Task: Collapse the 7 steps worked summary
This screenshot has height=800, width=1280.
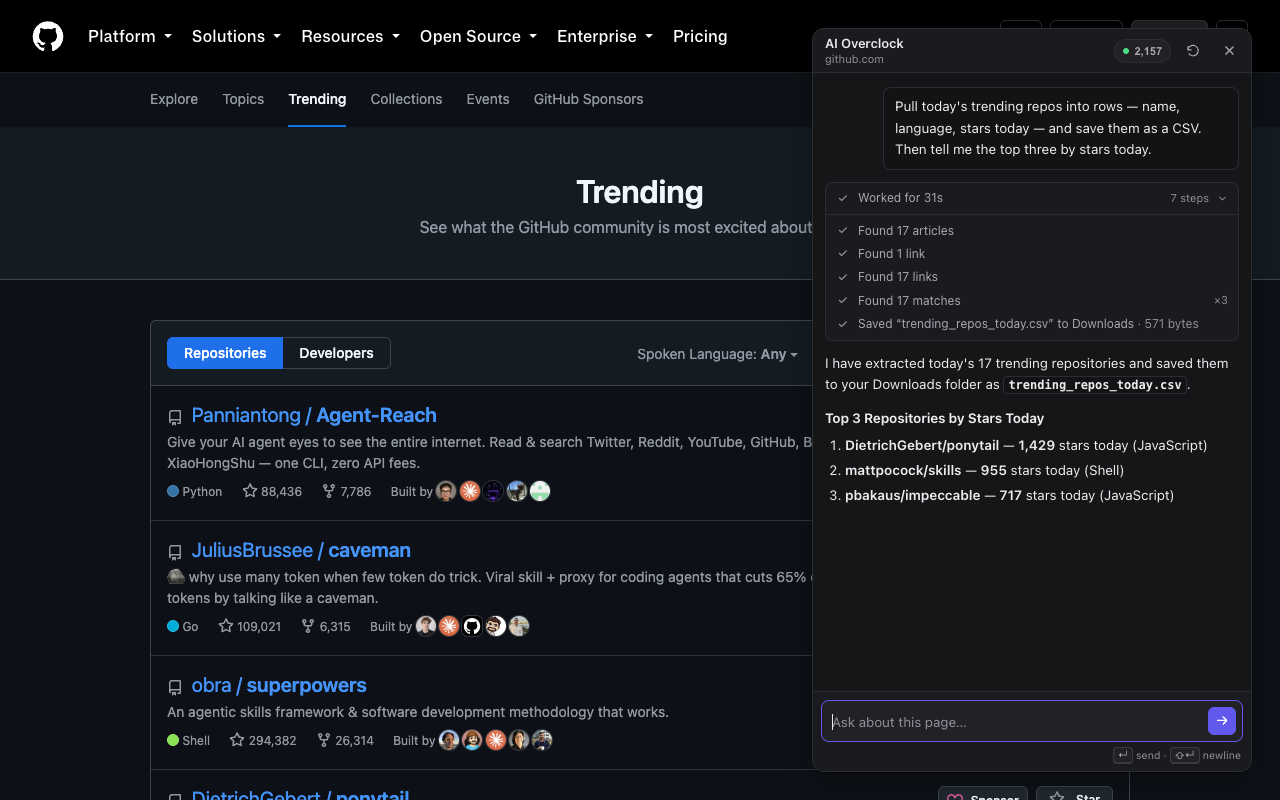Action: [1032, 198]
